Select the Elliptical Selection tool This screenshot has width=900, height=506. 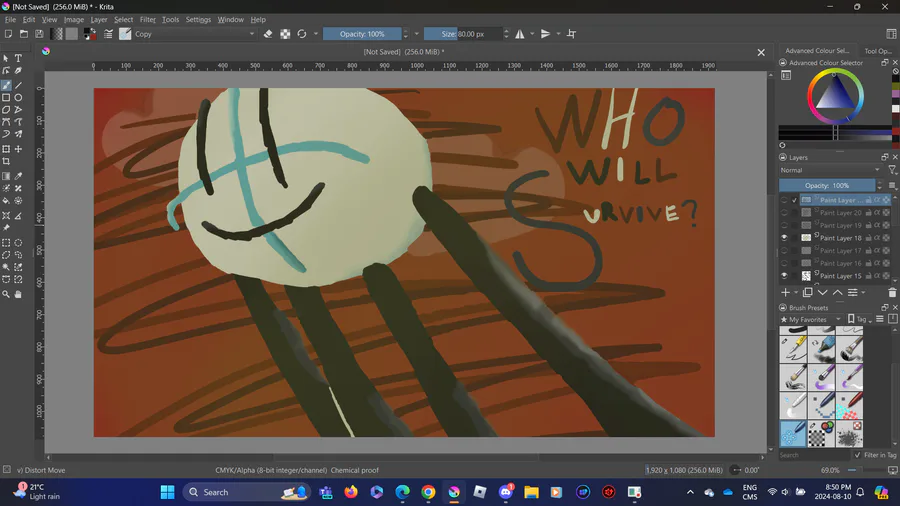pyautogui.click(x=18, y=243)
